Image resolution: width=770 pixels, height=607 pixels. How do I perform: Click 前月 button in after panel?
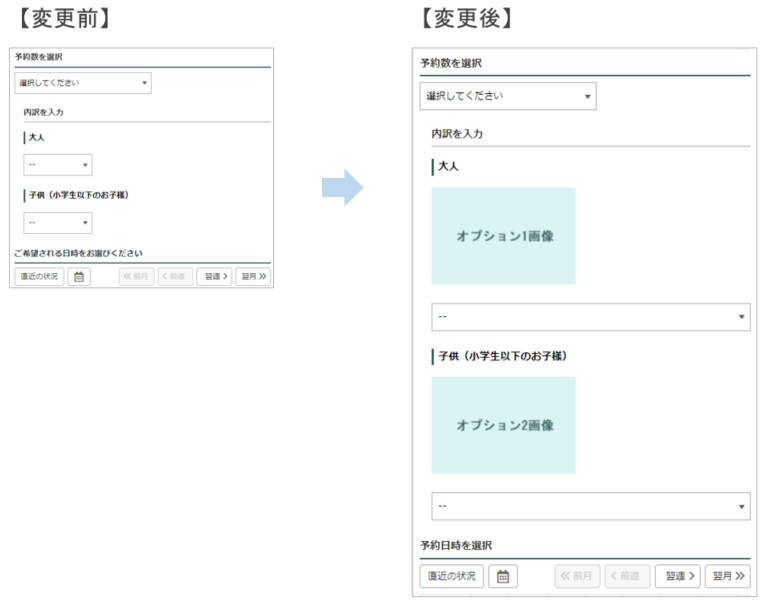point(578,576)
